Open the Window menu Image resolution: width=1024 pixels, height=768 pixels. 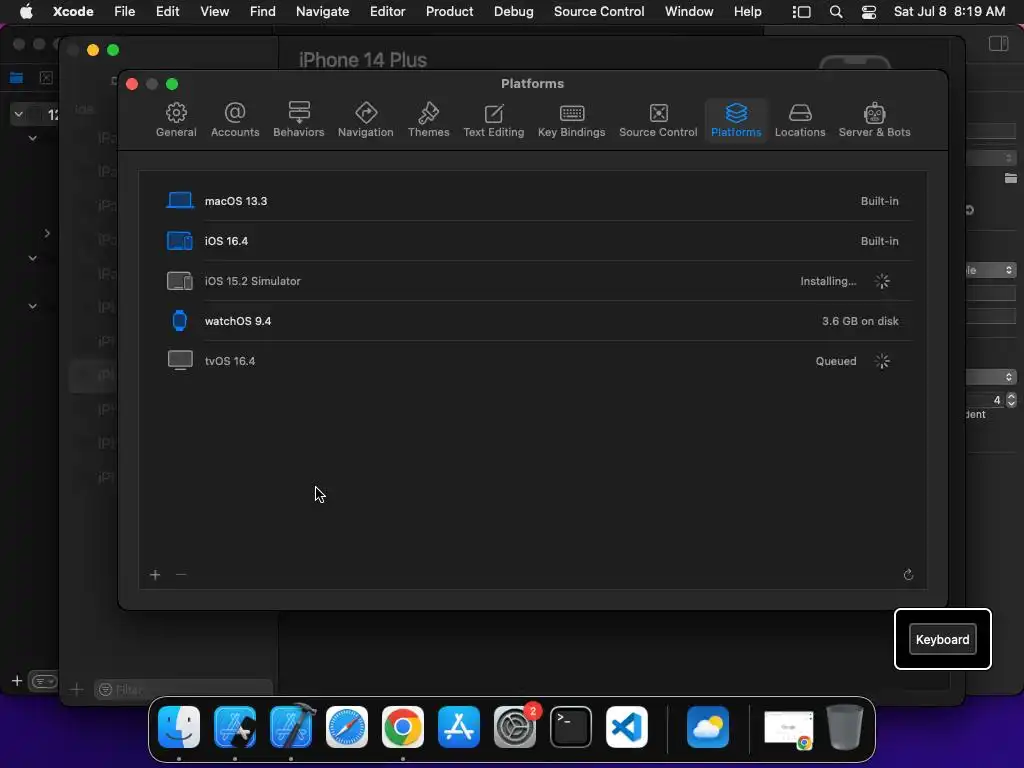[689, 12]
